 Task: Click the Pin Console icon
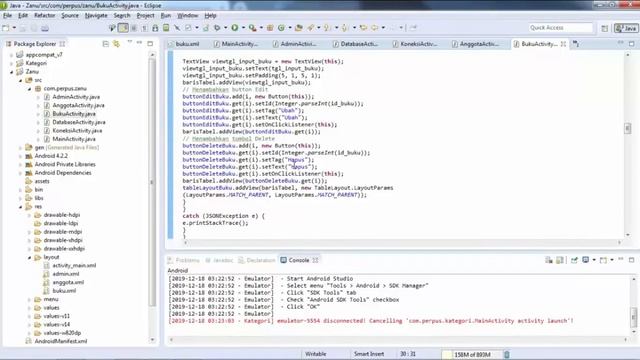(574, 260)
